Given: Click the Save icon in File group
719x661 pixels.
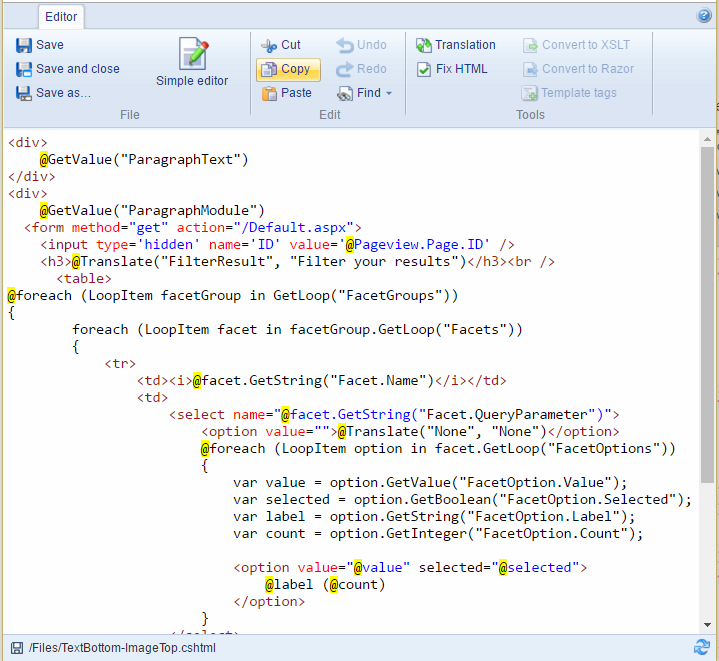Looking at the screenshot, I should coord(24,45).
